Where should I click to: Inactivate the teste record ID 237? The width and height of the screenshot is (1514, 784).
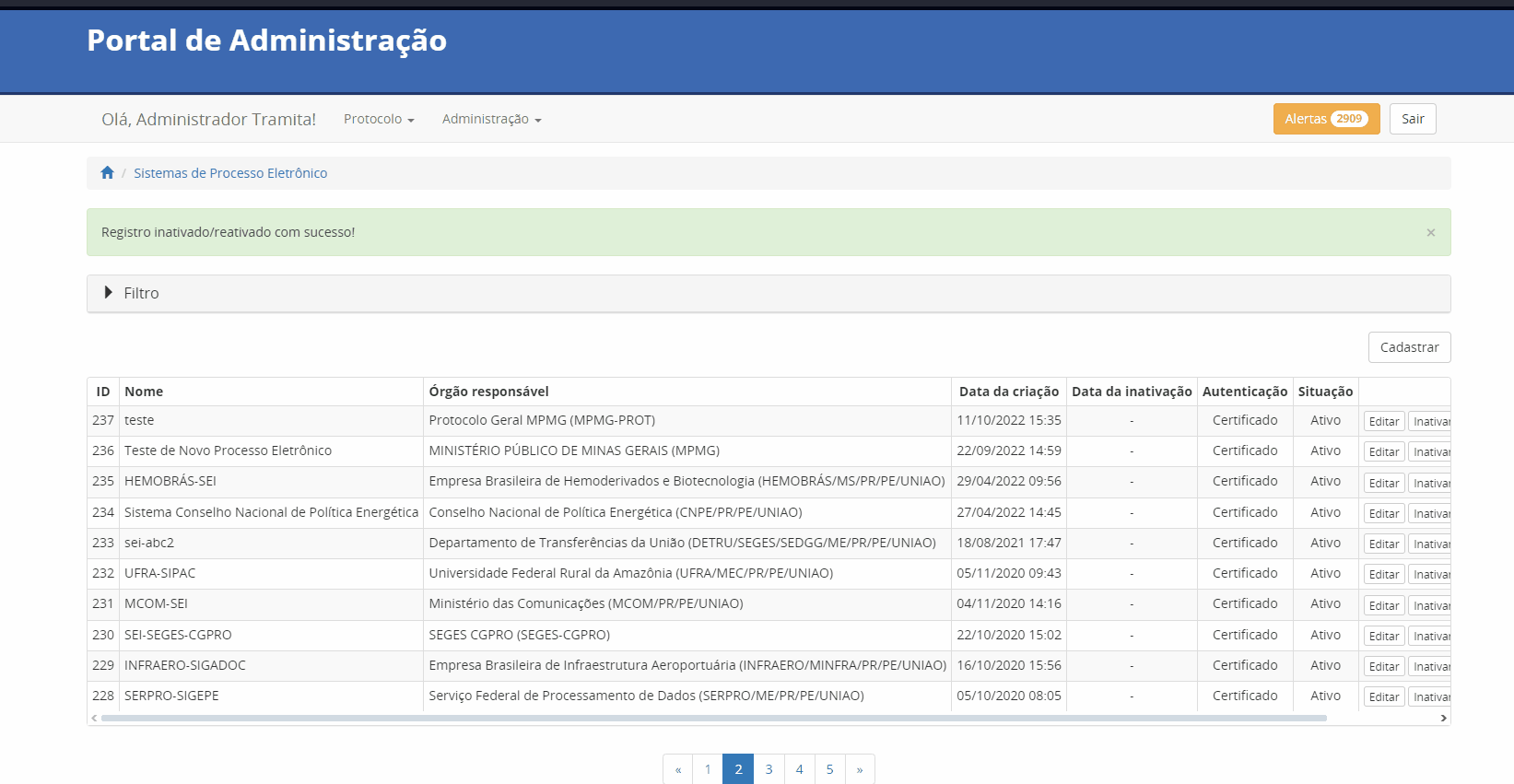1429,421
